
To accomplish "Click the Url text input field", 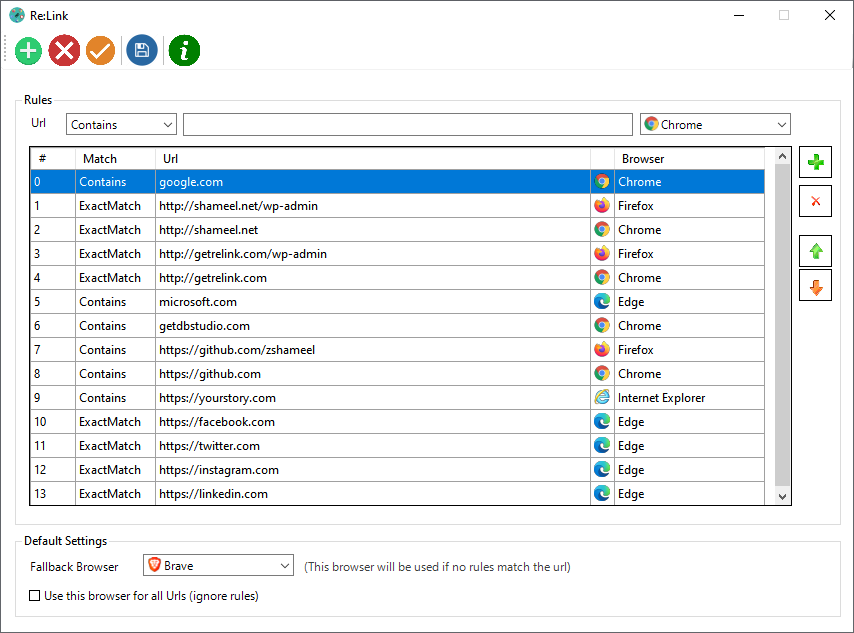I will (407, 125).
